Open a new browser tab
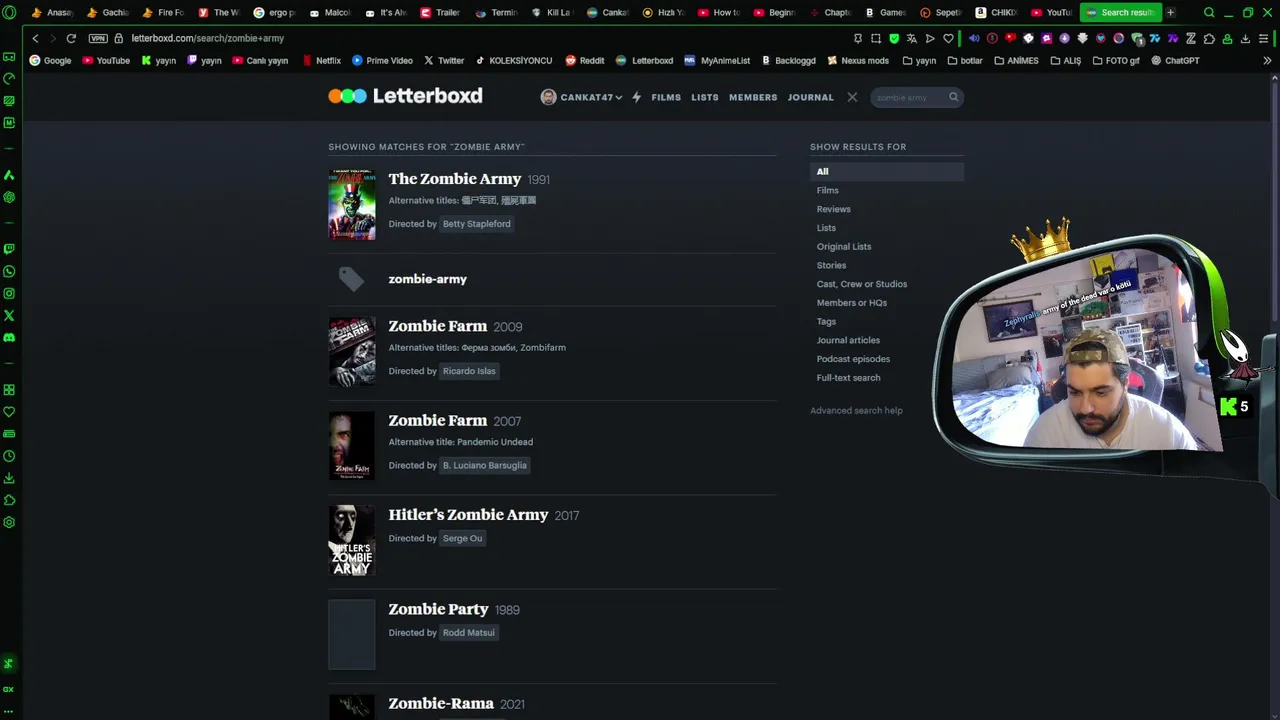Screen dimensions: 1280x720 pyautogui.click(x=1170, y=12)
